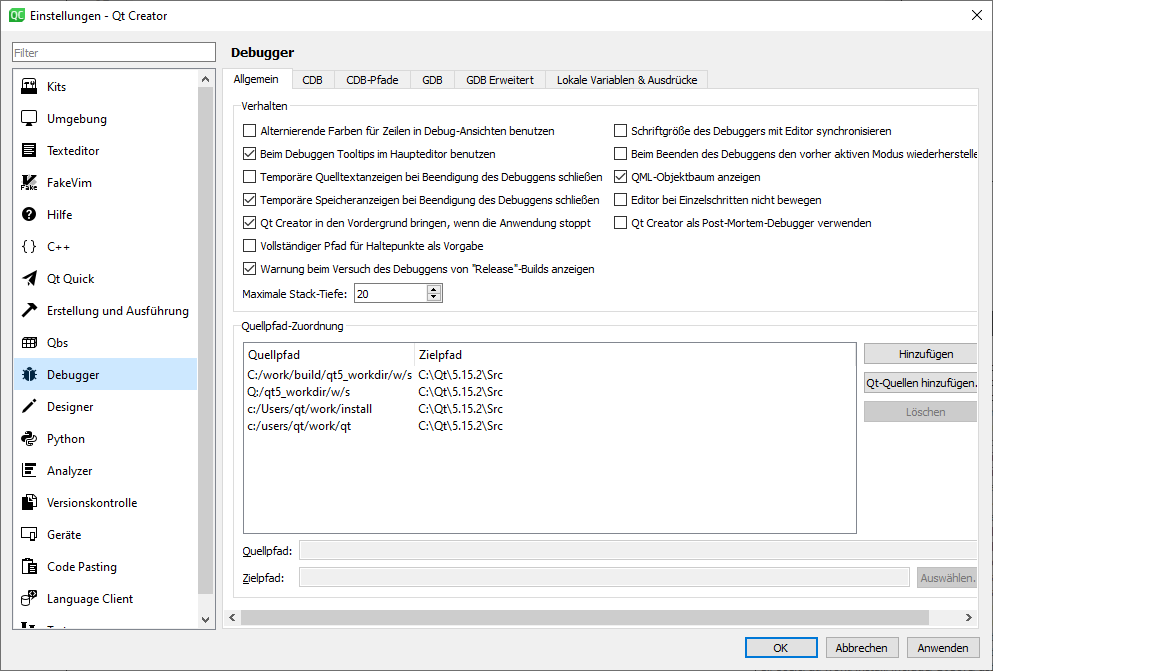Cancel with the Abbrechen button
Screen dimensions: 1149x671
pos(862,648)
